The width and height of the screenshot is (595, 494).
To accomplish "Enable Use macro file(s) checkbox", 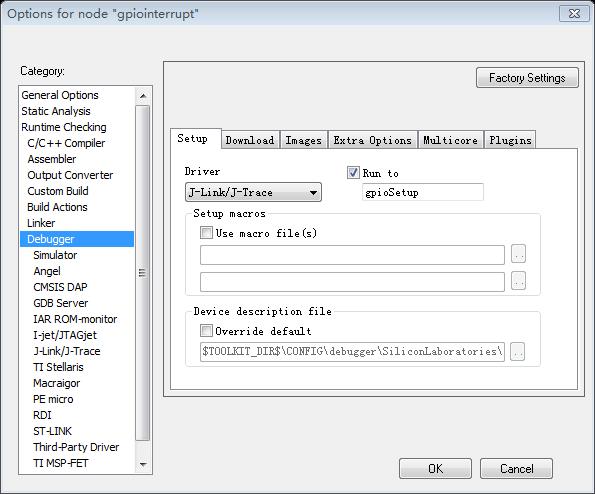I will point(206,233).
